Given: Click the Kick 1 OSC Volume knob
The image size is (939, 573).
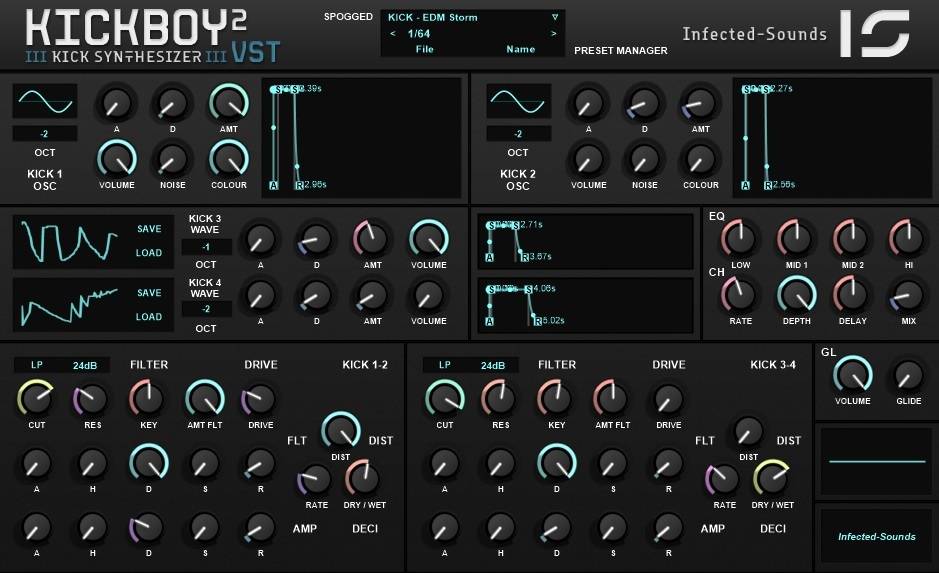Looking at the screenshot, I should coord(116,157).
